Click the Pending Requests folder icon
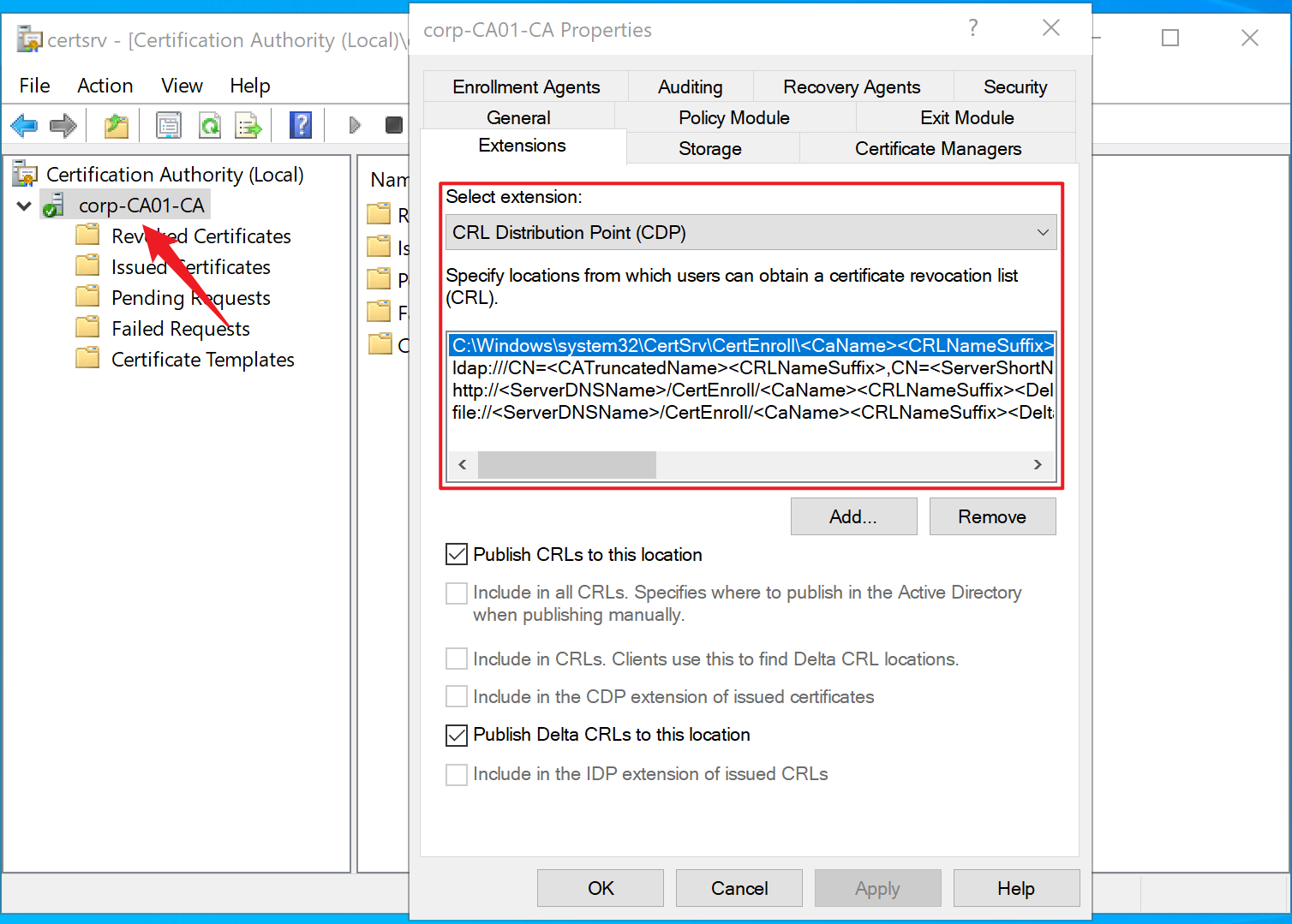Screen dimensions: 1292x924 tap(87, 296)
